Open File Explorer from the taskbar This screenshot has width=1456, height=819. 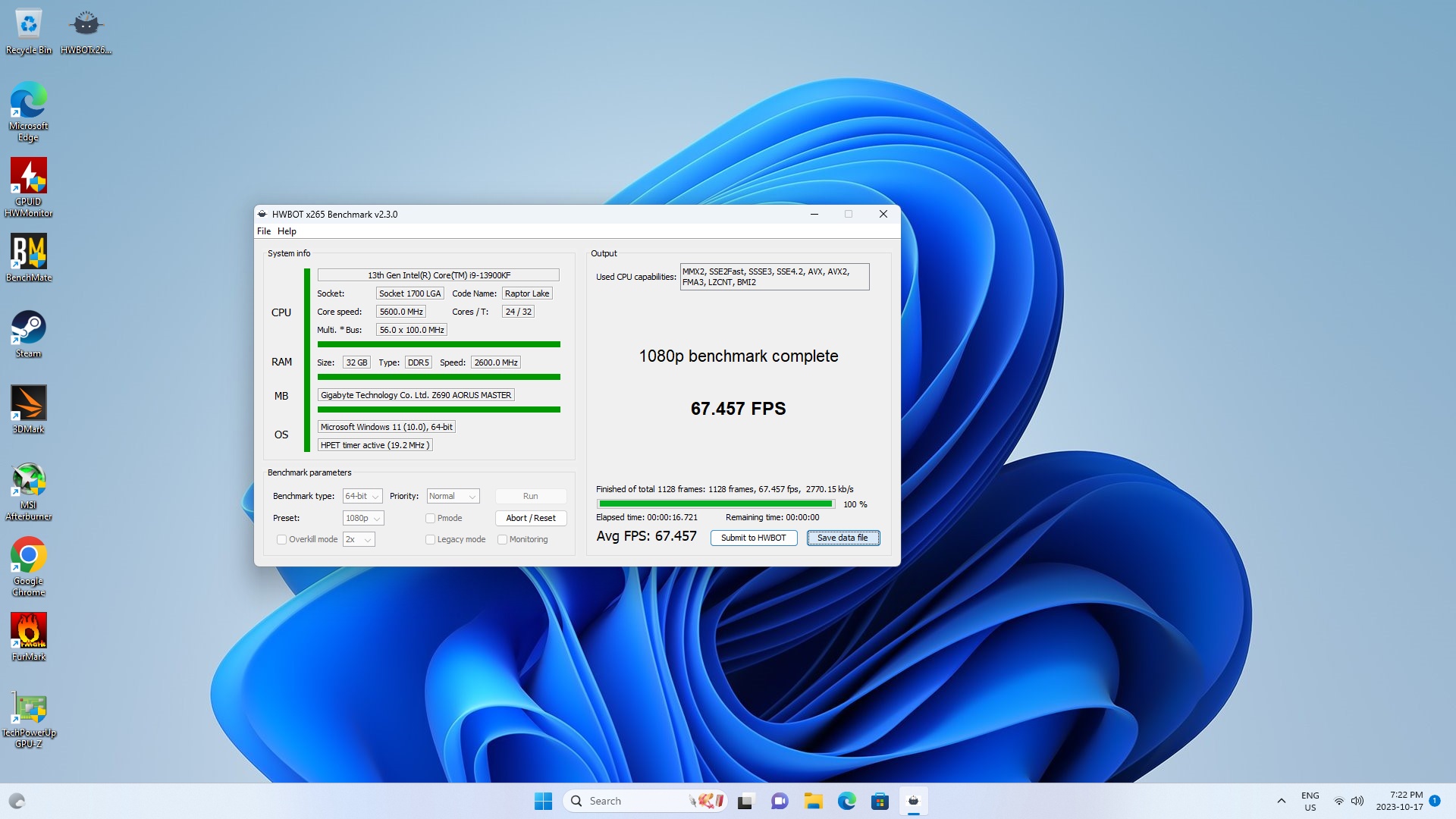point(813,801)
